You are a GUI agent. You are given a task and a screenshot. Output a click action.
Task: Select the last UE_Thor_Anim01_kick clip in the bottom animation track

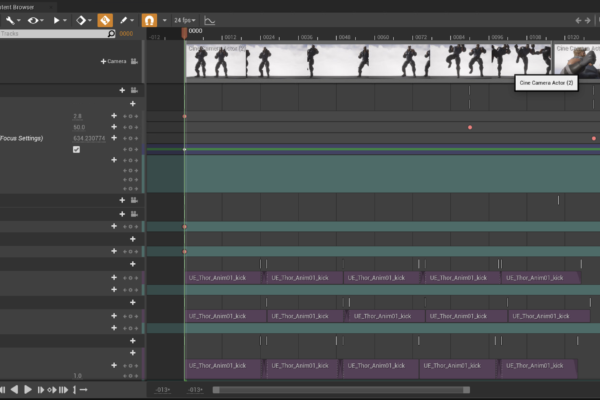(538, 368)
